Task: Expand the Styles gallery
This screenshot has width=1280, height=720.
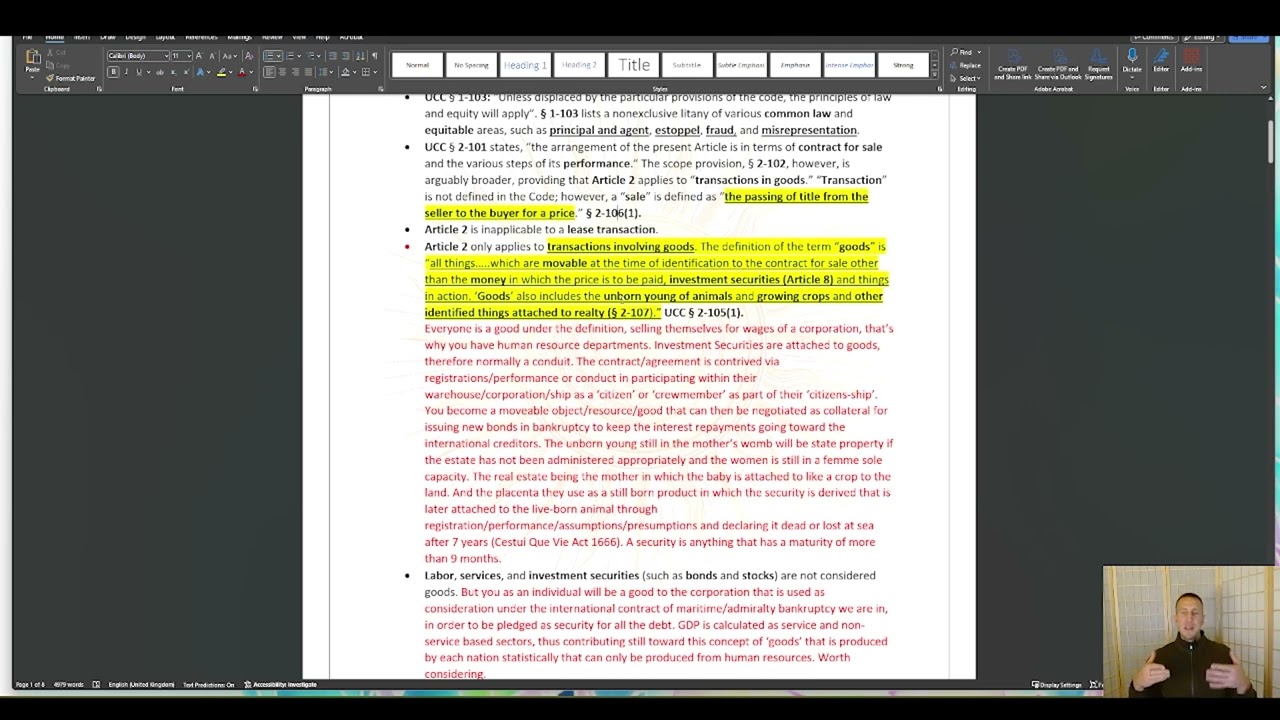Action: click(x=935, y=74)
